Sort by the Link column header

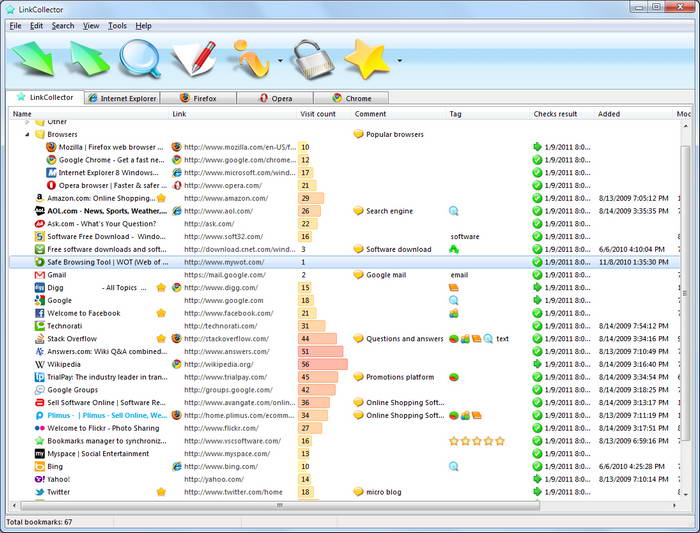point(233,114)
